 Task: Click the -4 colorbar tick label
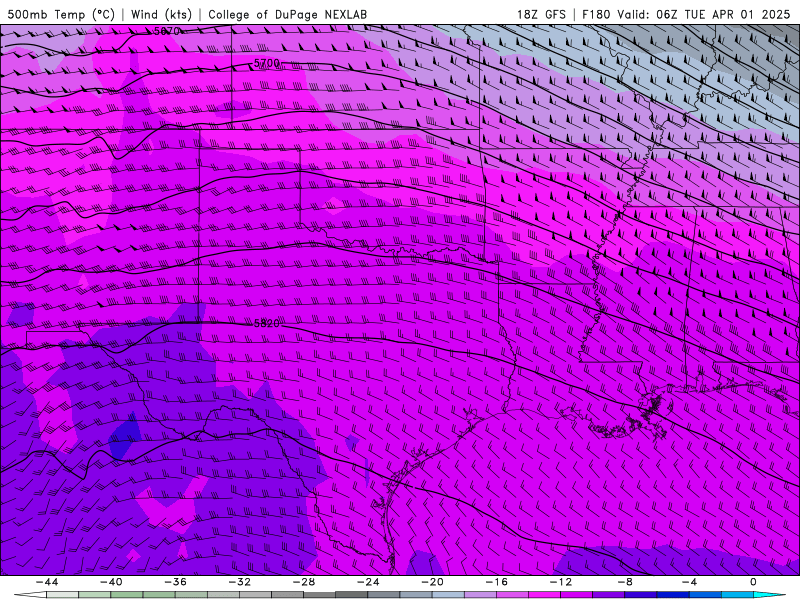tap(690, 582)
